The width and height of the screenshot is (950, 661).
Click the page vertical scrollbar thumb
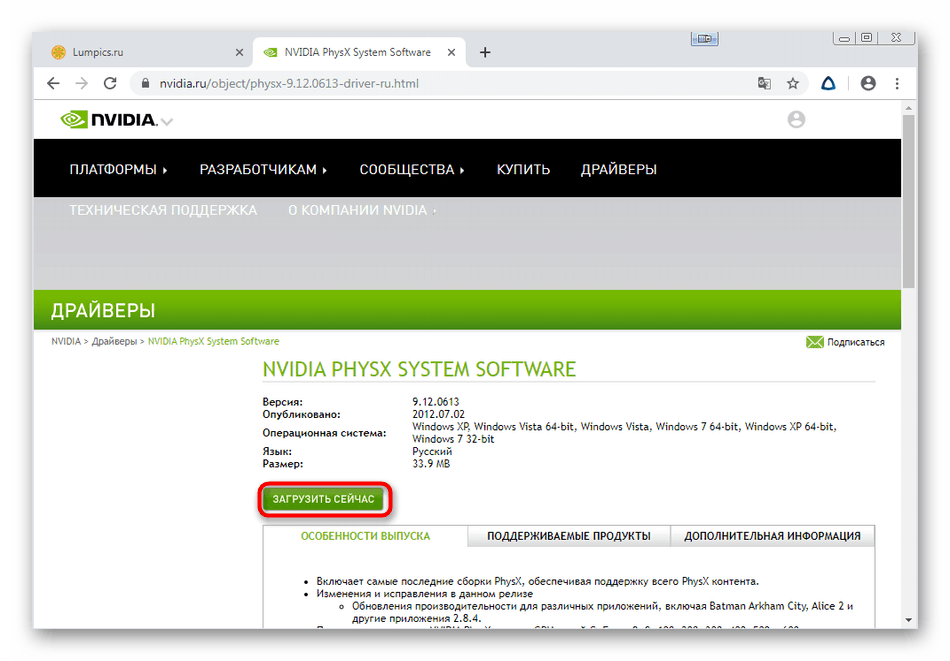click(x=908, y=201)
